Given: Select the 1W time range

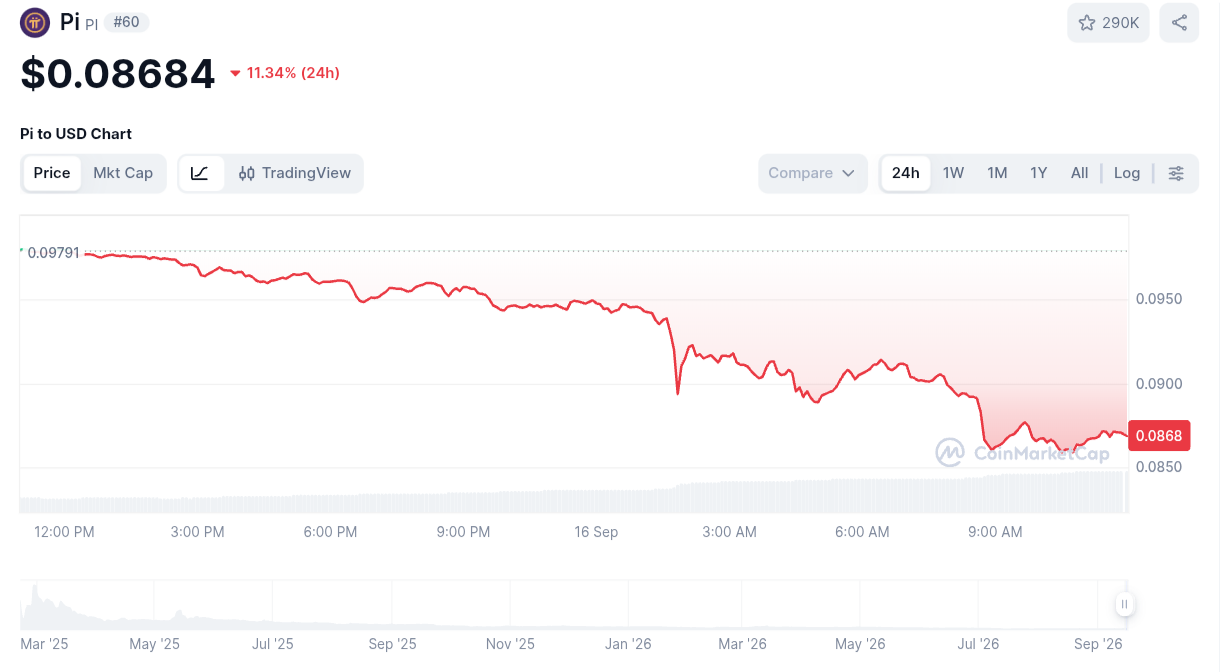Looking at the screenshot, I should pos(953,173).
